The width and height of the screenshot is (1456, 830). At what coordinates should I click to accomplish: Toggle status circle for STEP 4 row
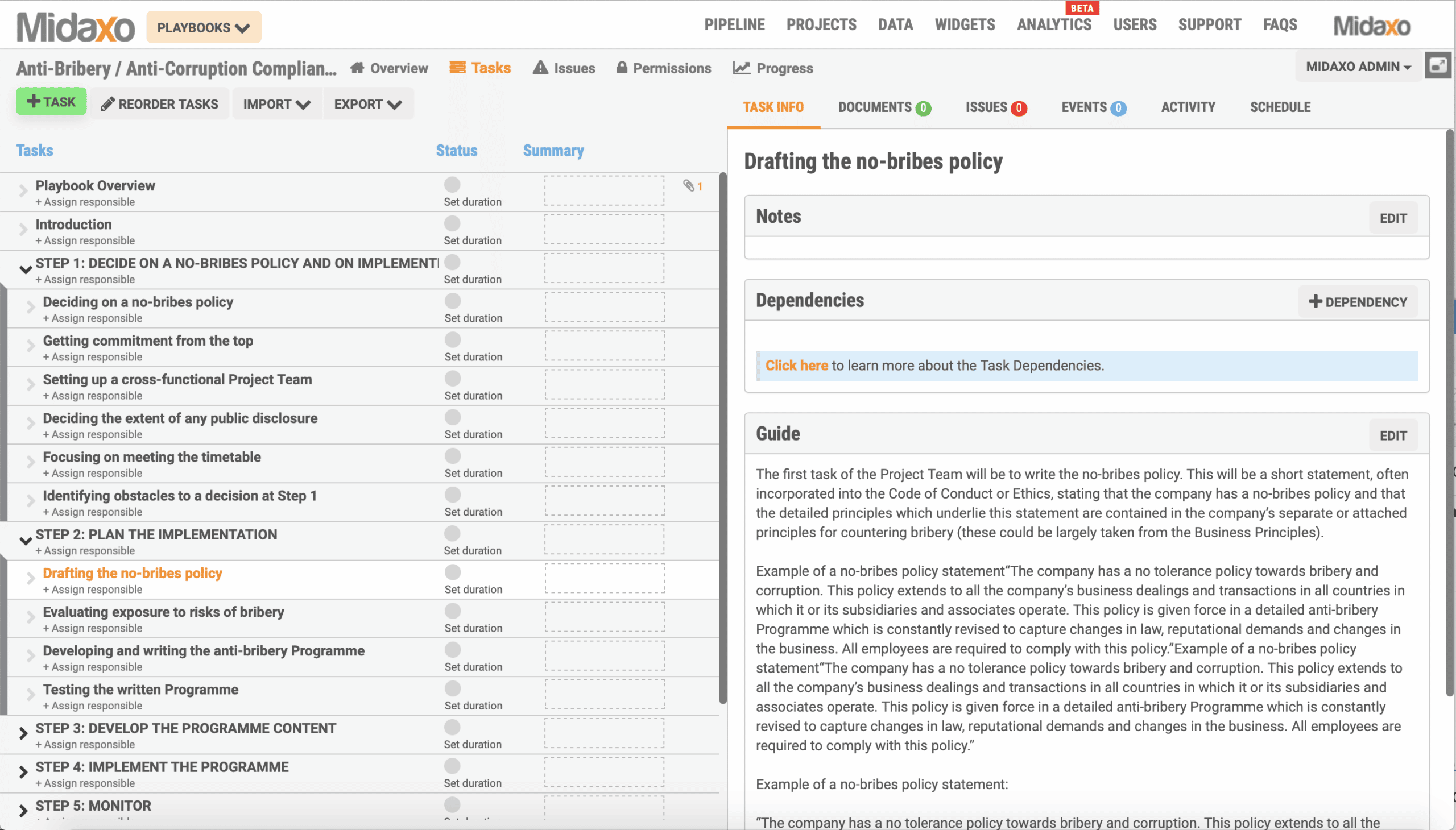point(452,766)
